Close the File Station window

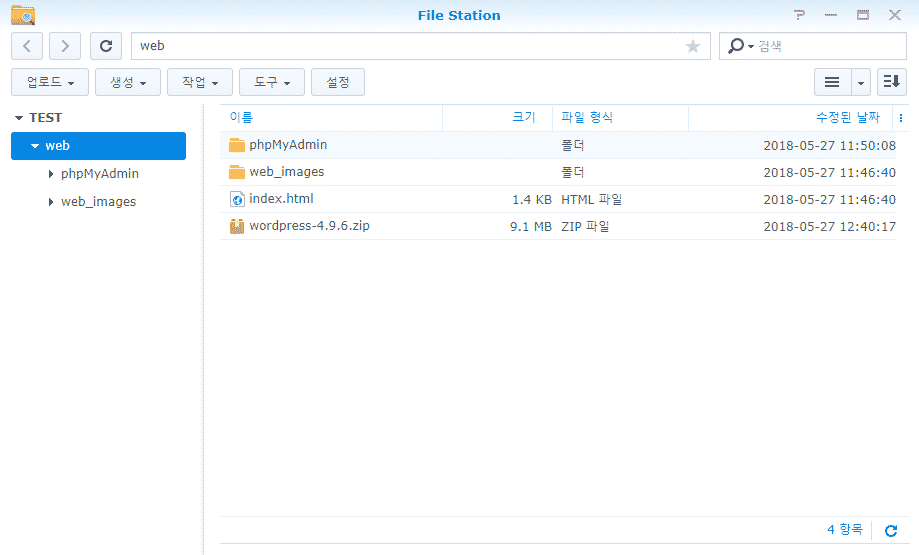tap(894, 15)
